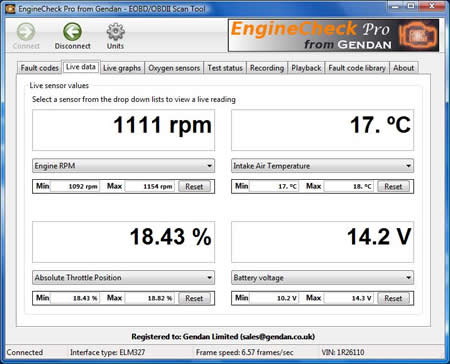Close the EngineCheck Pro window

click(432, 6)
